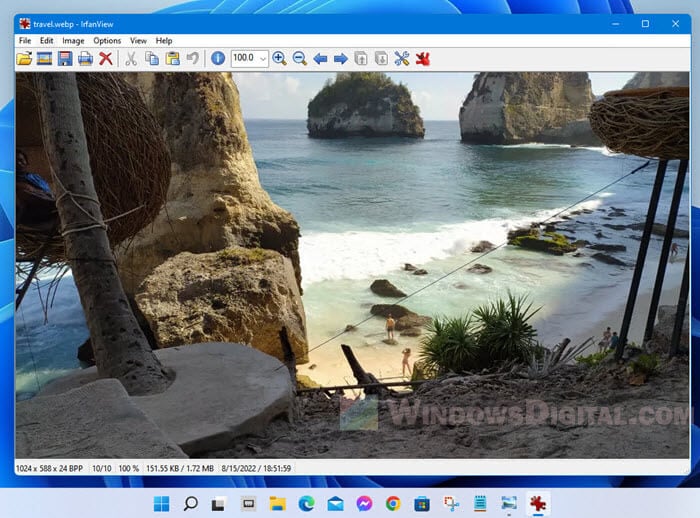700x518 pixels.
Task: Open settings via the wrench and screwdriver icon
Action: click(x=402, y=58)
